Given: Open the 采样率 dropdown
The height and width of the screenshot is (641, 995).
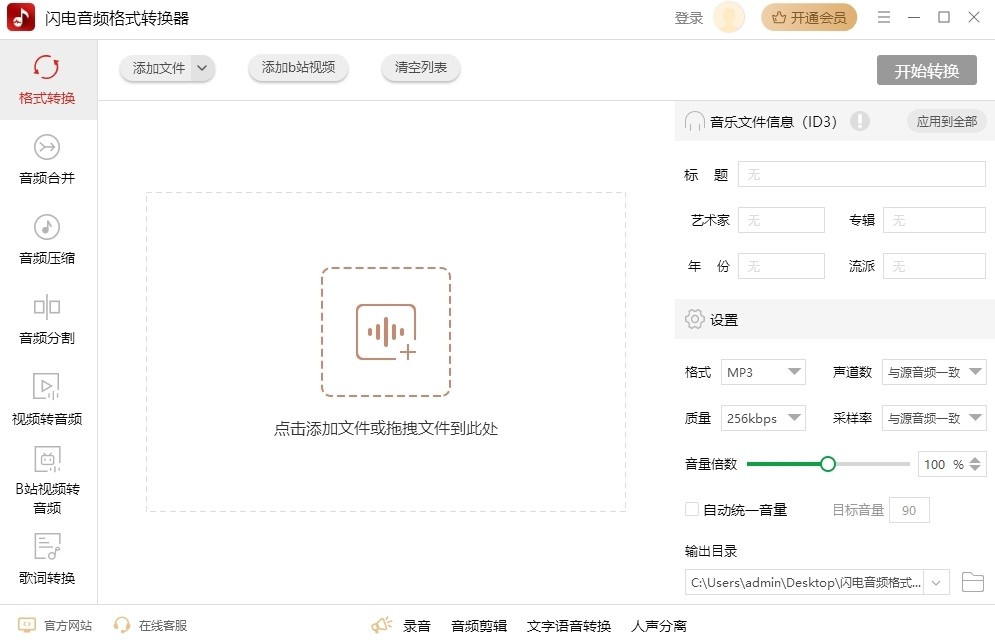Looking at the screenshot, I should [933, 417].
